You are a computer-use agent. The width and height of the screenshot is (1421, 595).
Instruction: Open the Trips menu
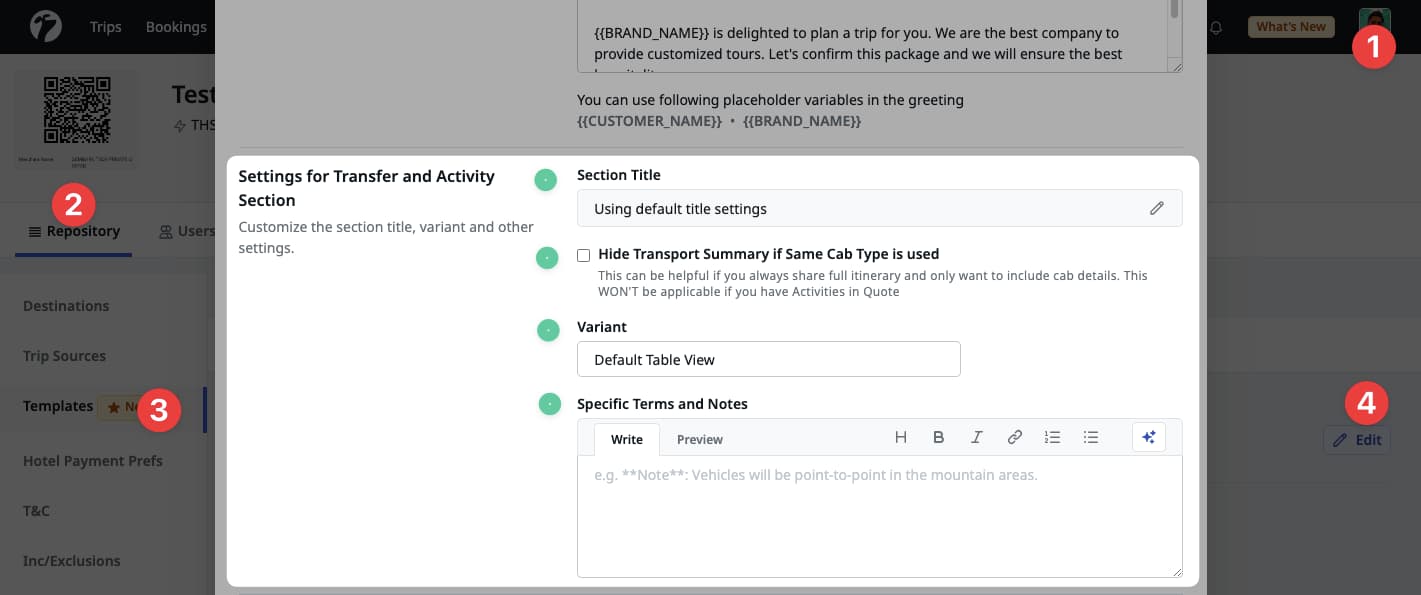[x=105, y=27]
